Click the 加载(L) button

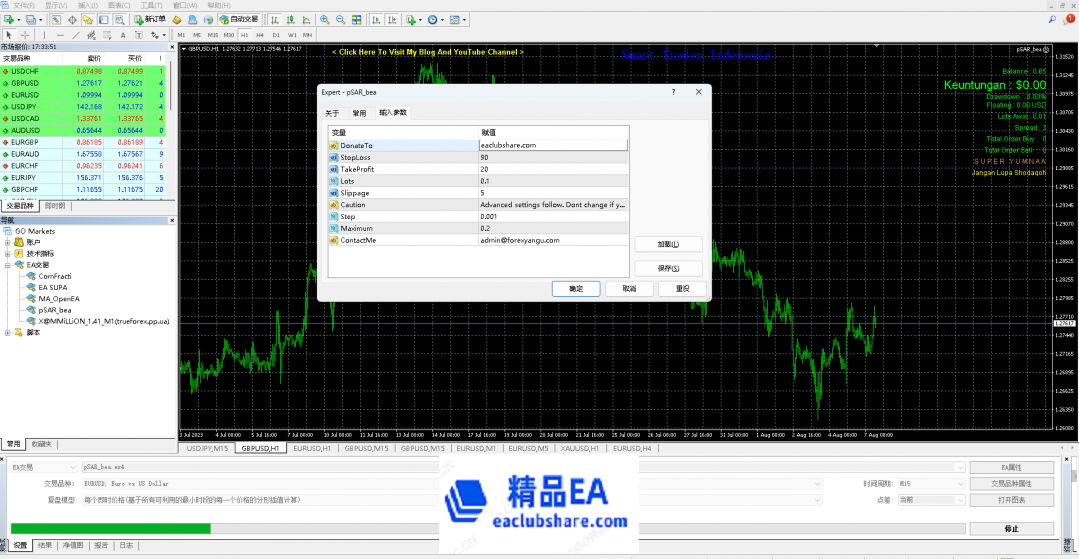click(x=668, y=244)
